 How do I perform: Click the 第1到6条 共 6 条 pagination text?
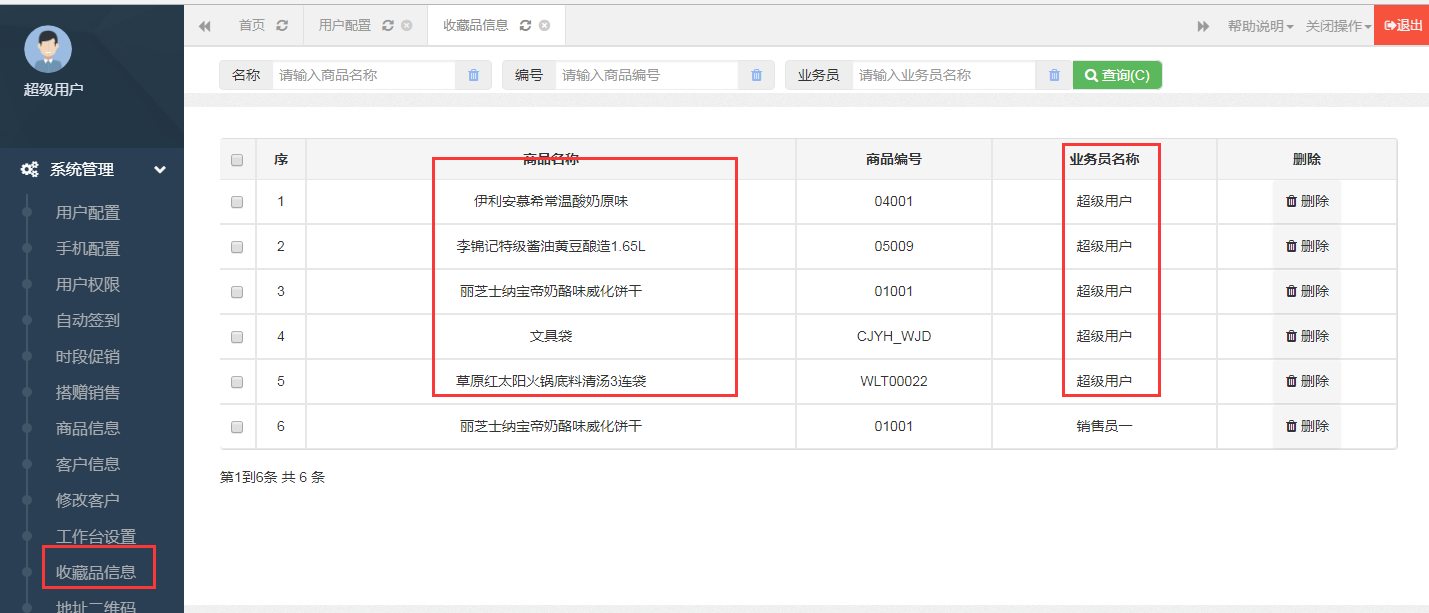(272, 477)
